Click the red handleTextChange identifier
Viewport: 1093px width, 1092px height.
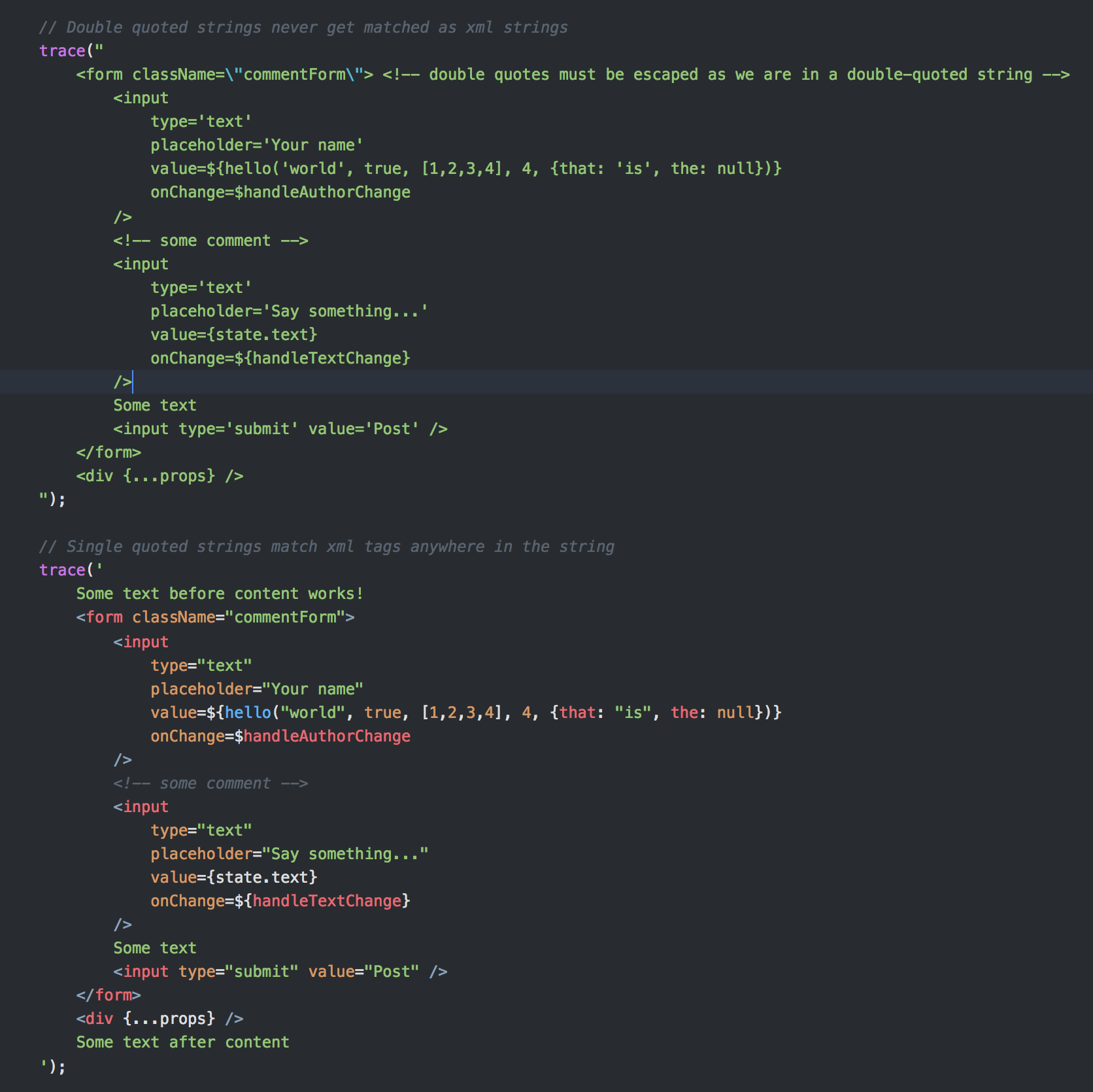click(327, 901)
